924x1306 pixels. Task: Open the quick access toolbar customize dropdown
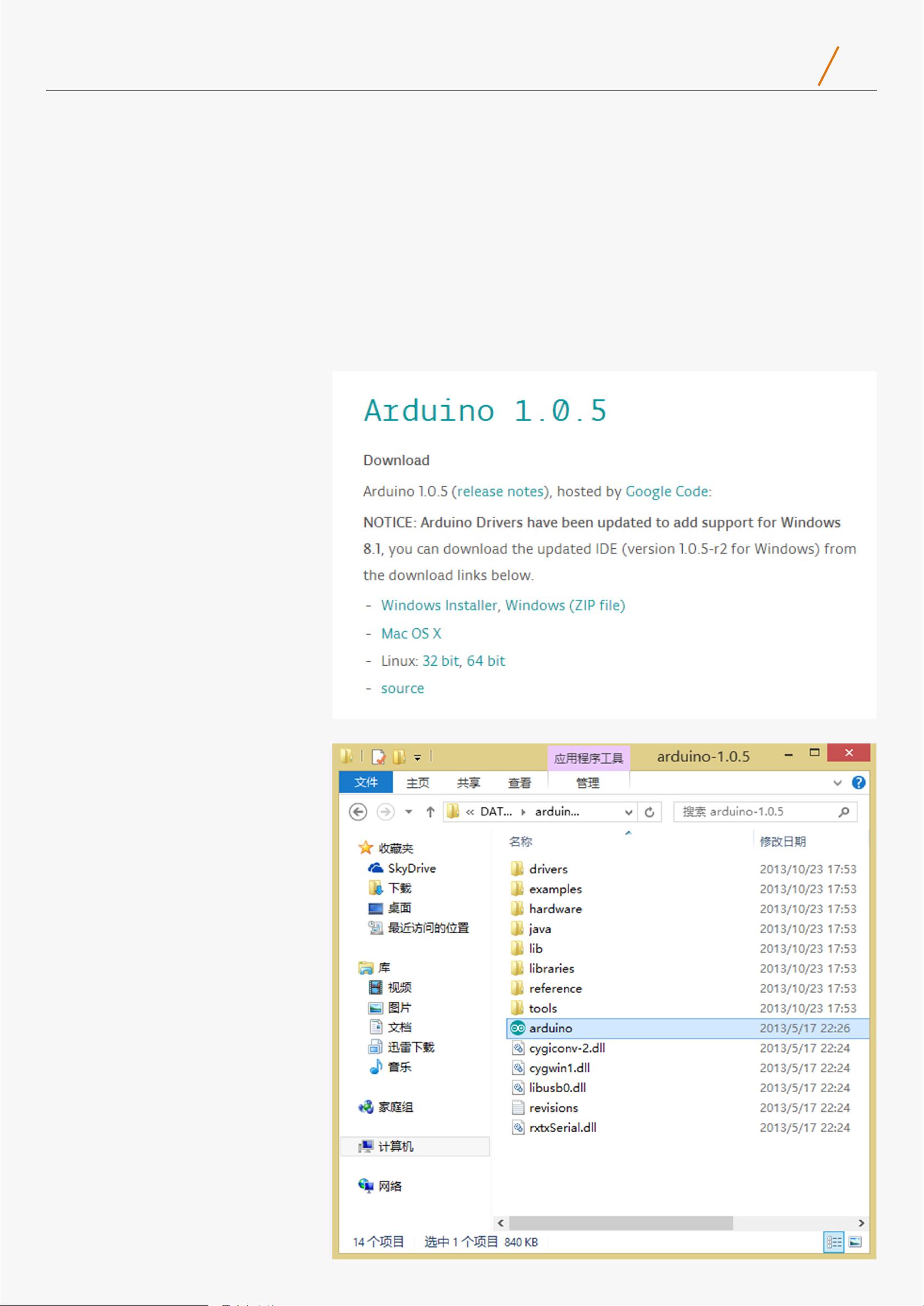click(418, 757)
